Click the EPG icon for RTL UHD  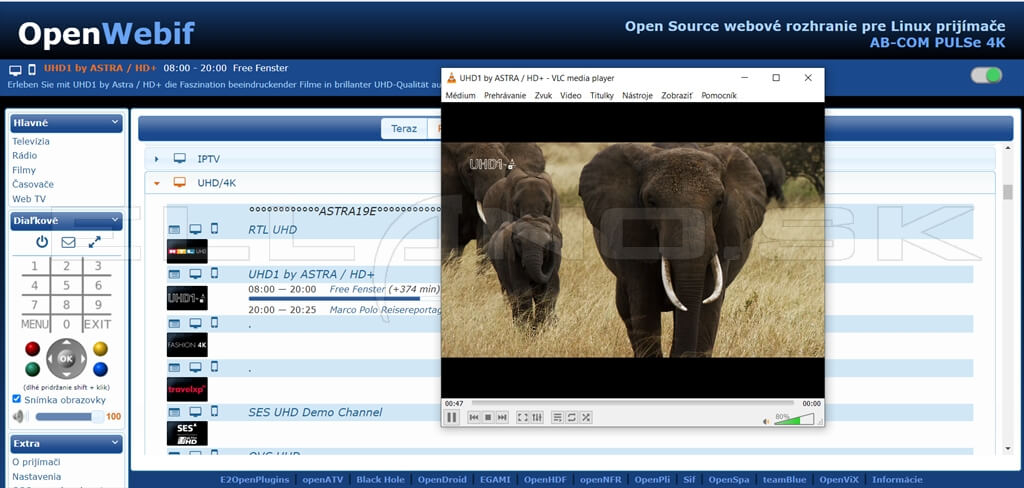174,229
